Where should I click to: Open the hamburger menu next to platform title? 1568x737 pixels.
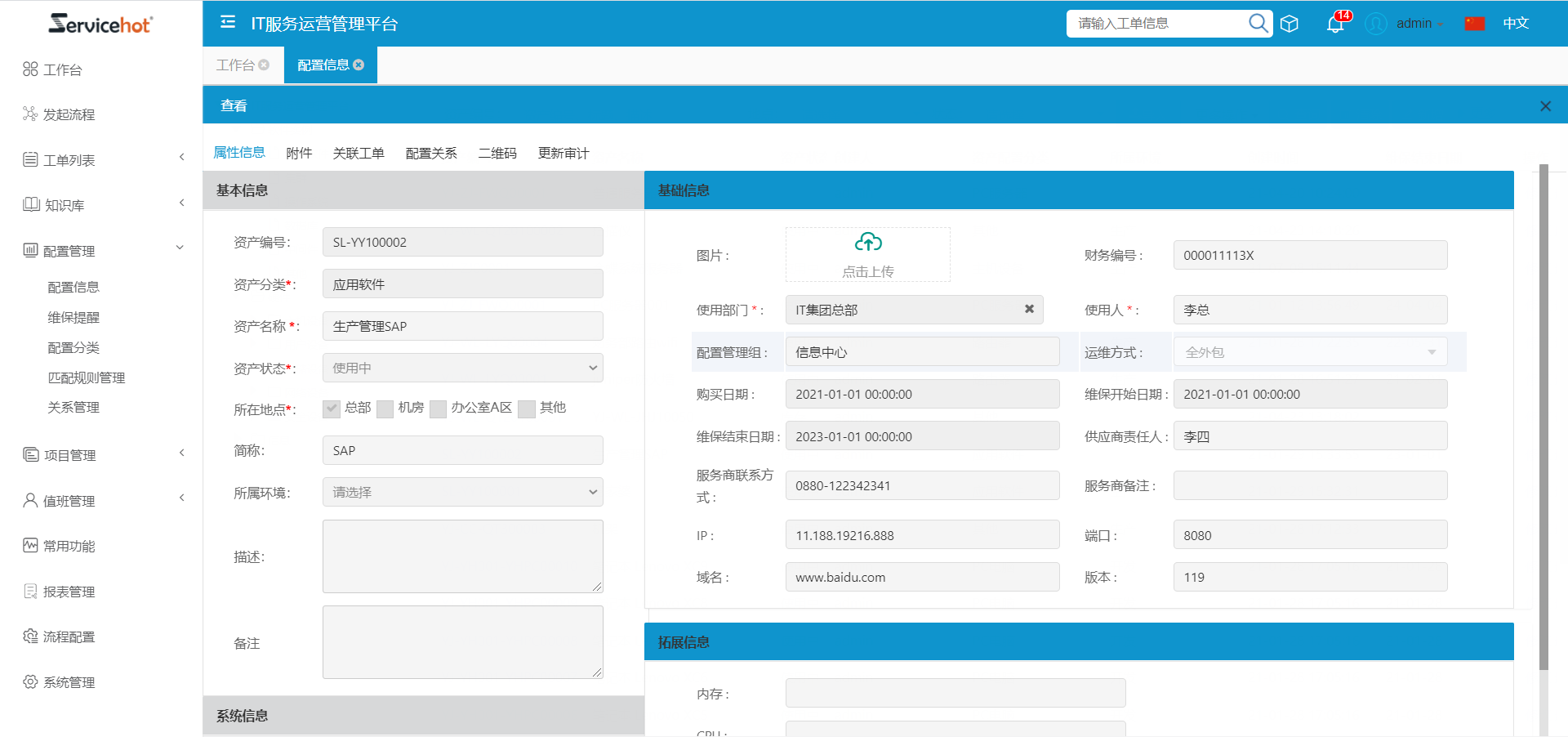click(227, 23)
